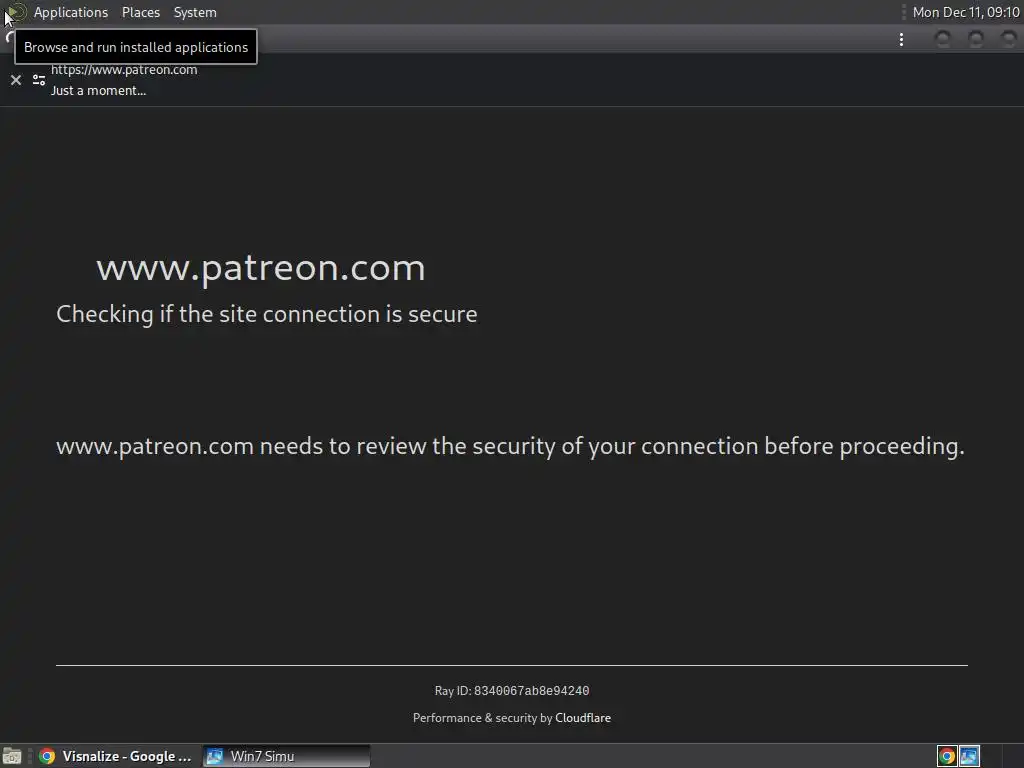Close the window using the title bar button
This screenshot has width=1024, height=768.
point(1008,39)
